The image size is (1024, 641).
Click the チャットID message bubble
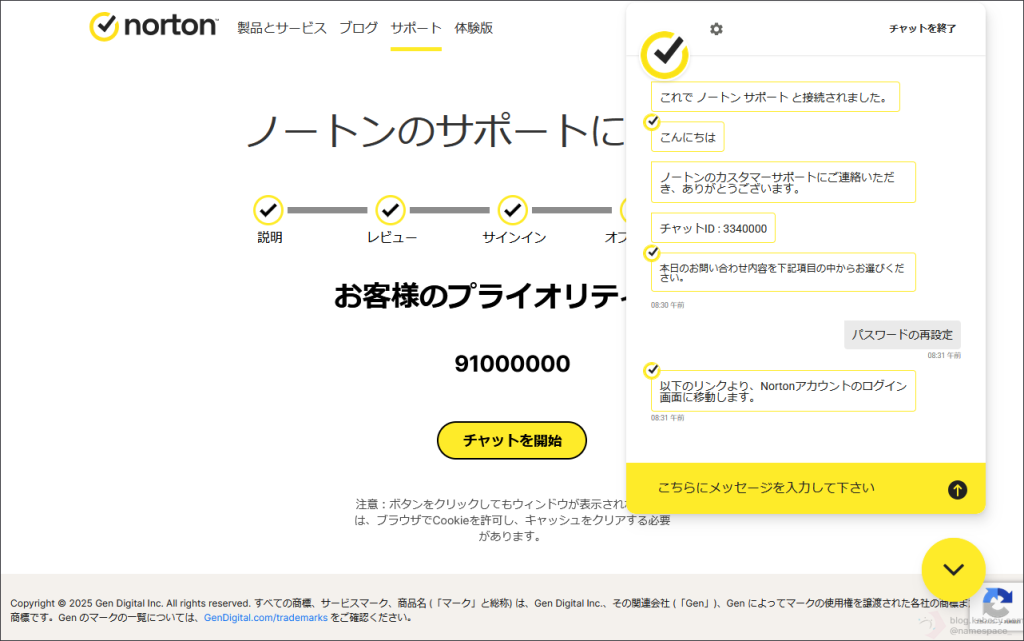click(713, 228)
